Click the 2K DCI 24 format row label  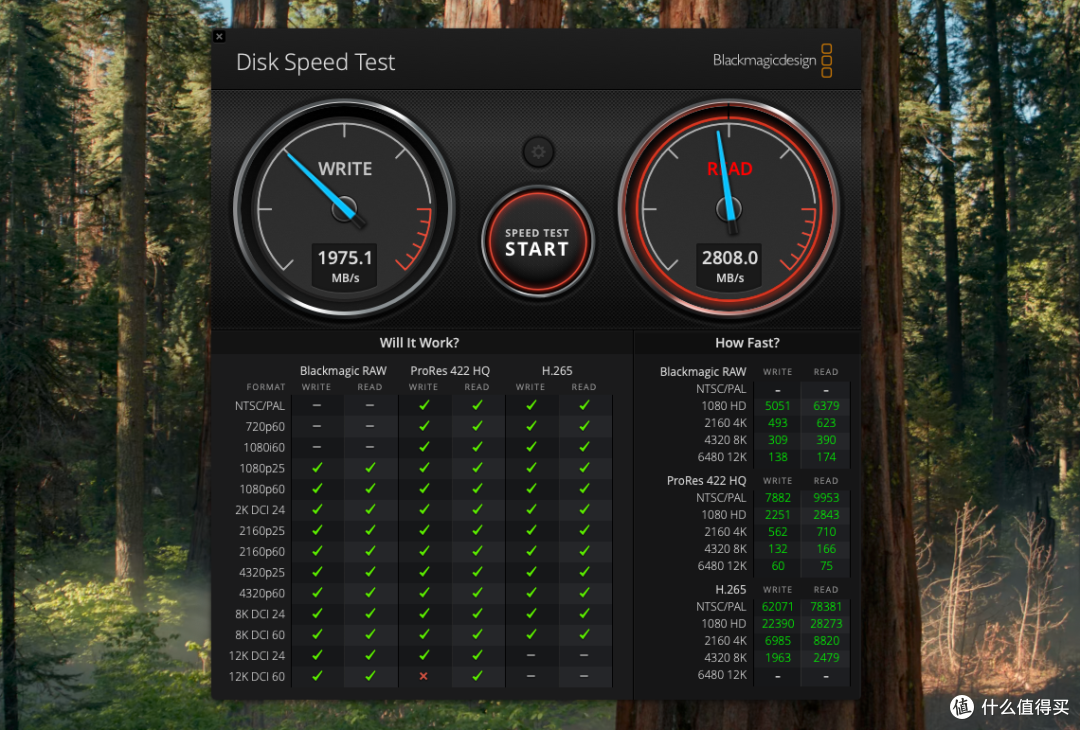[x=260, y=510]
